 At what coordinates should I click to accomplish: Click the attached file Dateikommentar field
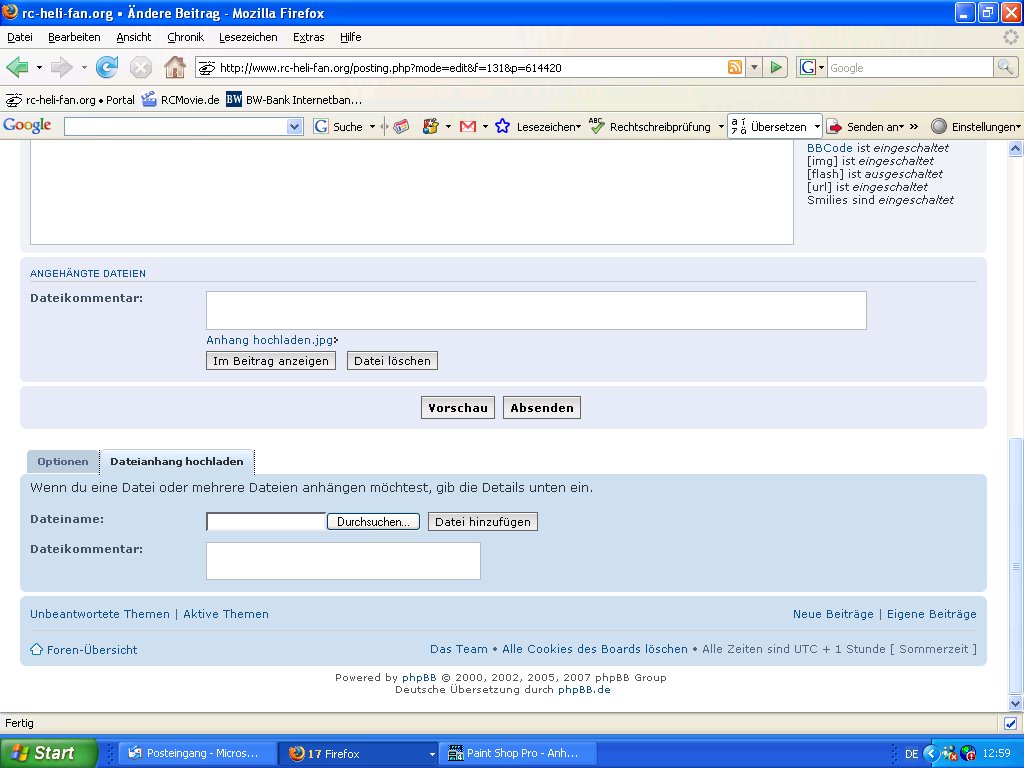pyautogui.click(x=536, y=311)
